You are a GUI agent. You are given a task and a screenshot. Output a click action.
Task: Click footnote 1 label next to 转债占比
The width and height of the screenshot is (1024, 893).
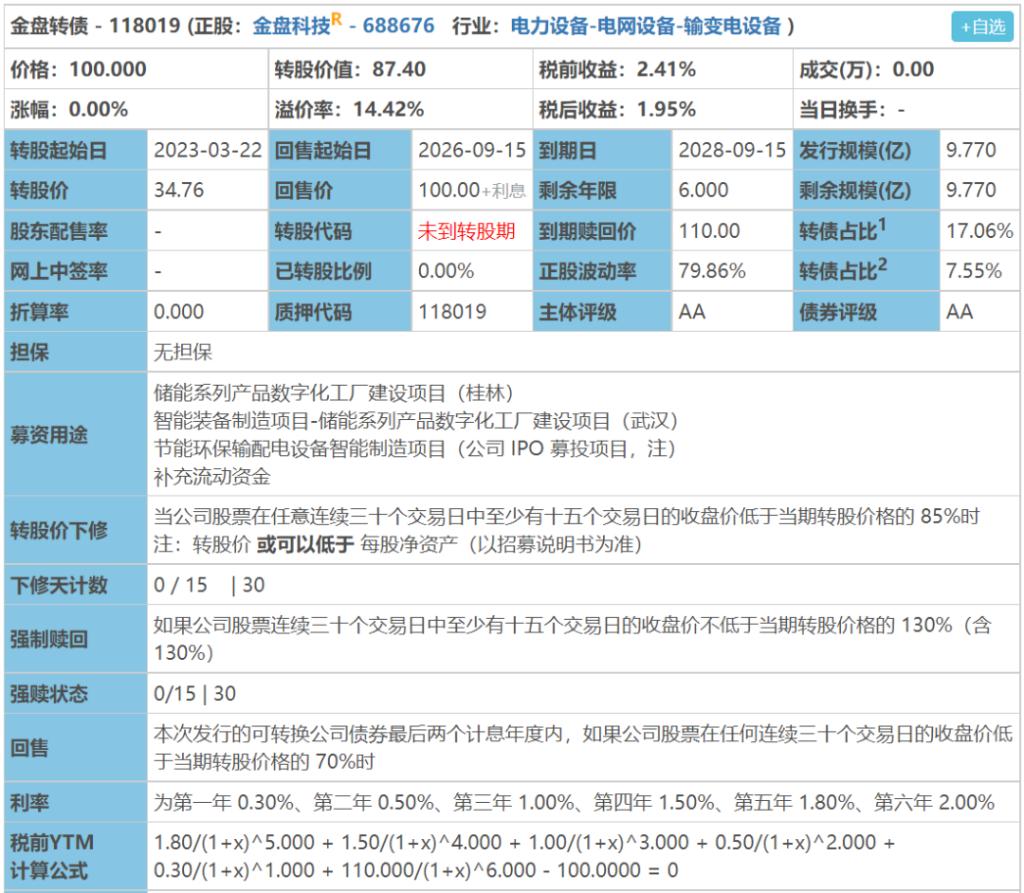[x=882, y=223]
